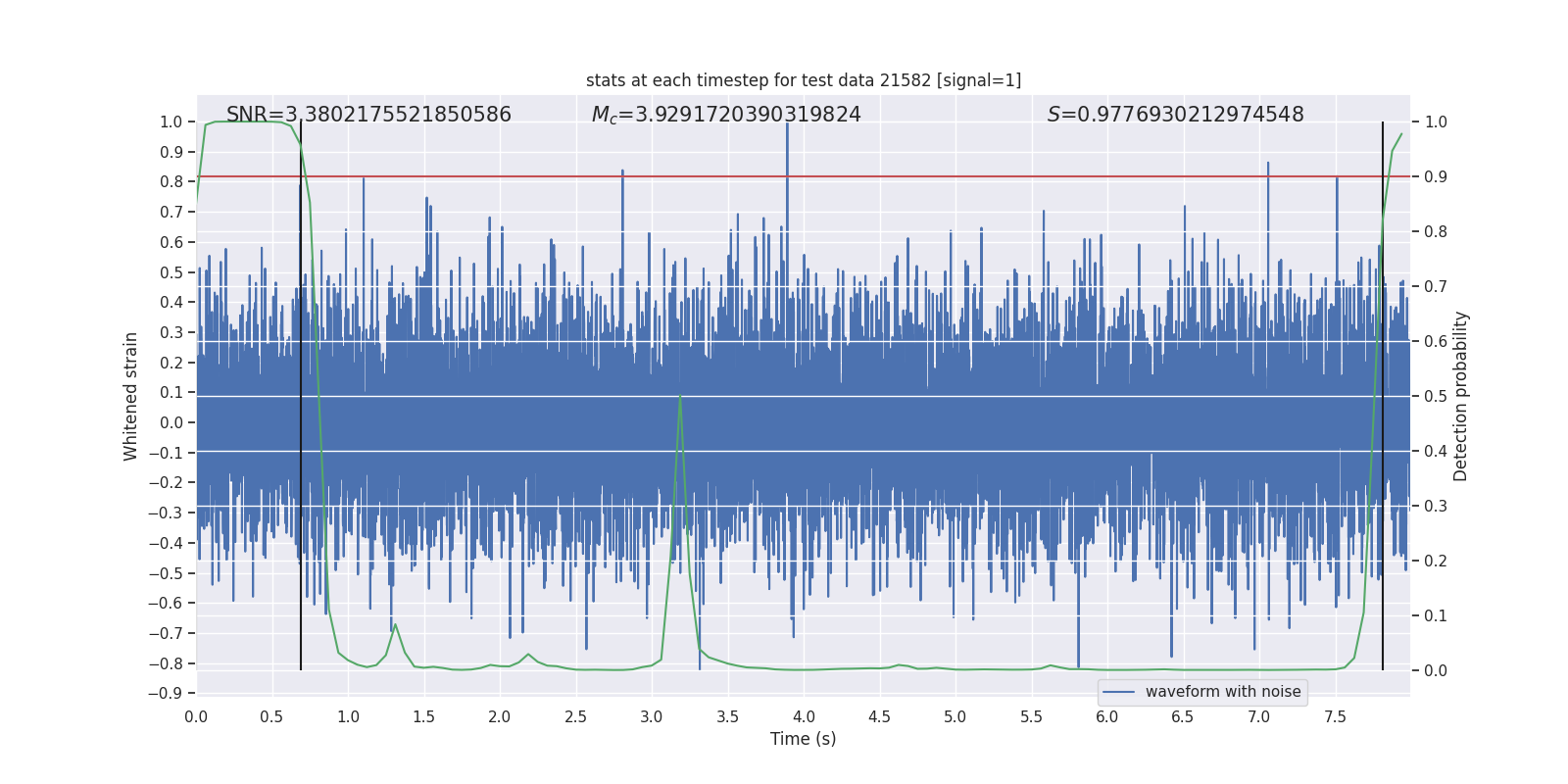Select the −0.9 tick on the left axis
Viewport: 1568px width, 784px height.
click(171, 693)
